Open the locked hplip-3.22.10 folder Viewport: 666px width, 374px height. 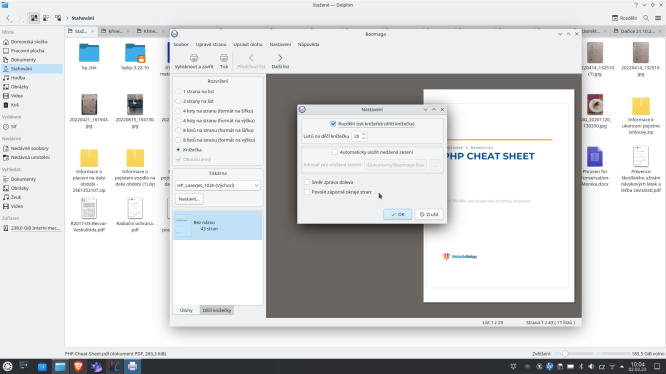tap(135, 53)
